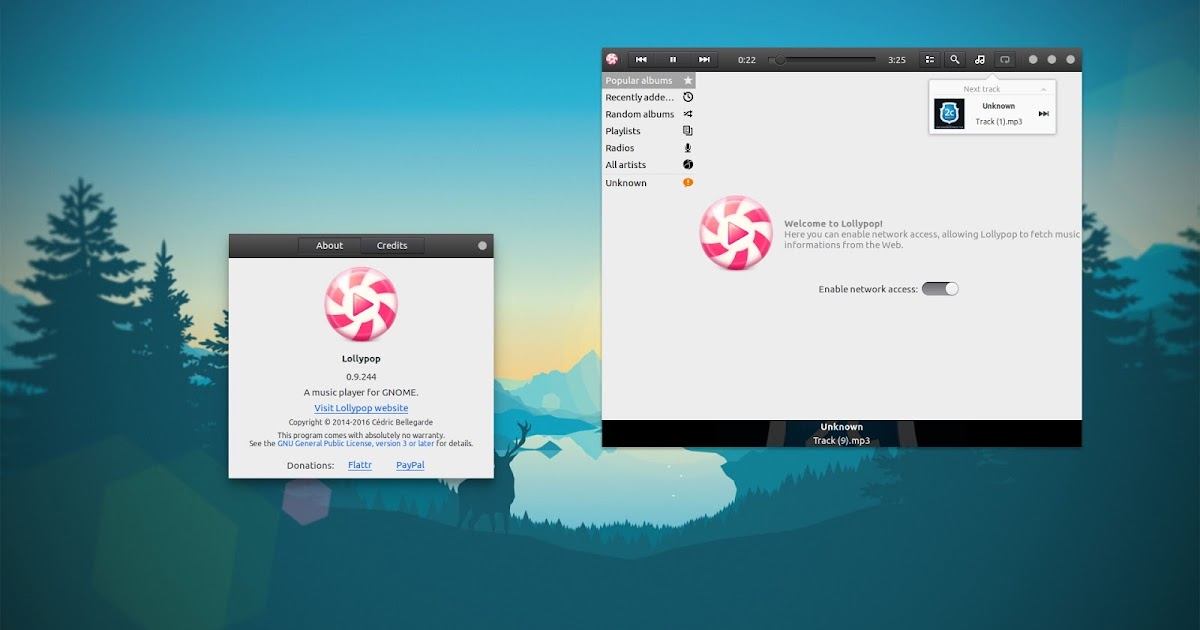
Task: Click the clock icon beside Recently added
Action: (x=687, y=97)
